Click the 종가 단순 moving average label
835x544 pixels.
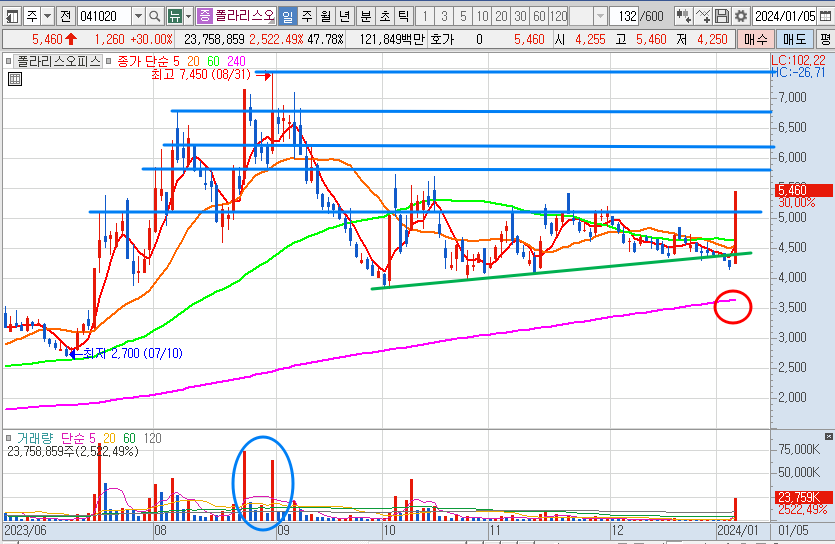(143, 61)
